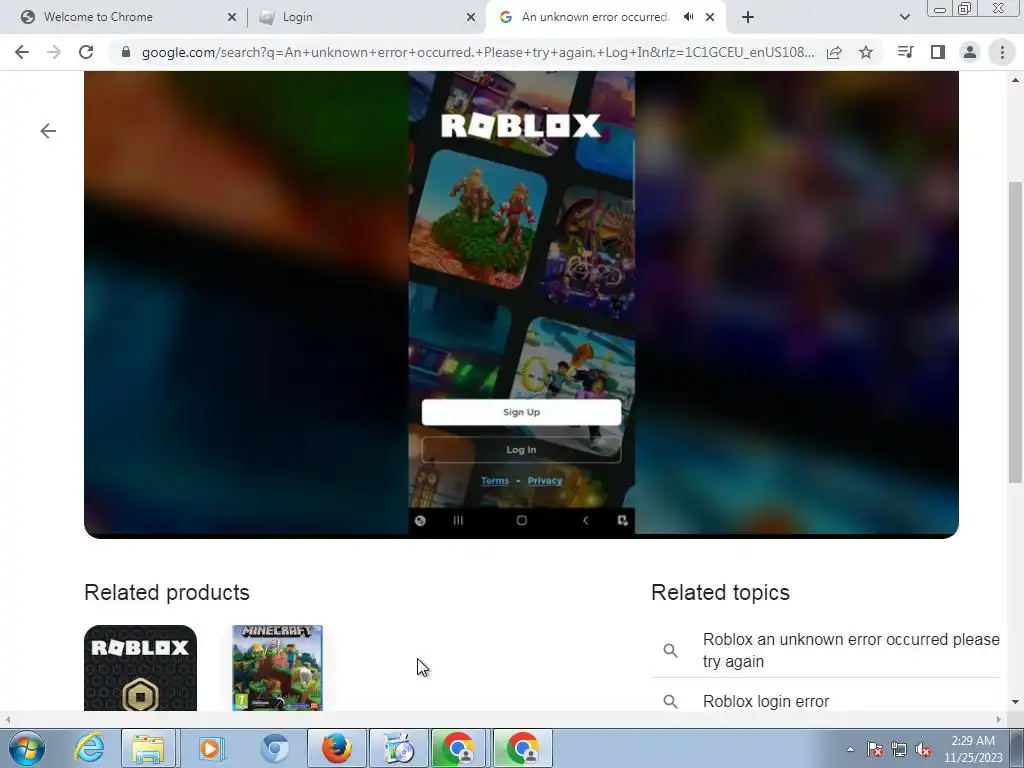Search related topic 'Roblox login error'

coord(766,701)
